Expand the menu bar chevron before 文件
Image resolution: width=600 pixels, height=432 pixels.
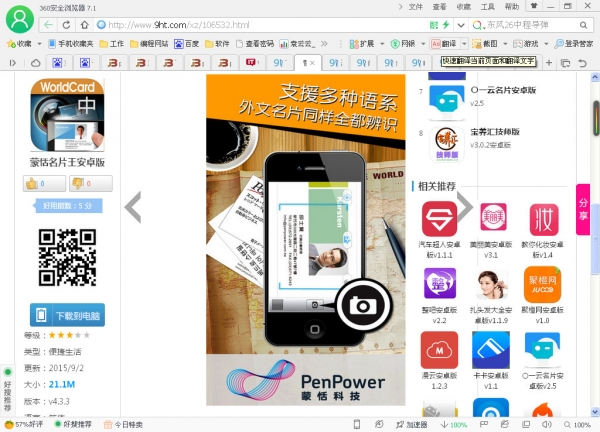pos(401,7)
